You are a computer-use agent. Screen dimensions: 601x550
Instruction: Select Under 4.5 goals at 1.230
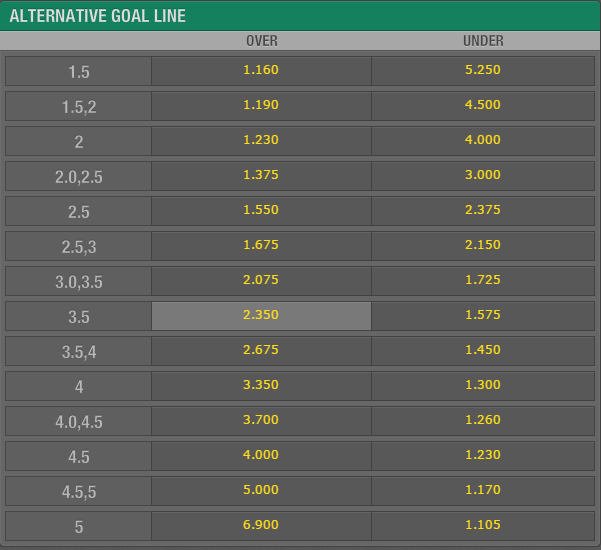pos(483,456)
